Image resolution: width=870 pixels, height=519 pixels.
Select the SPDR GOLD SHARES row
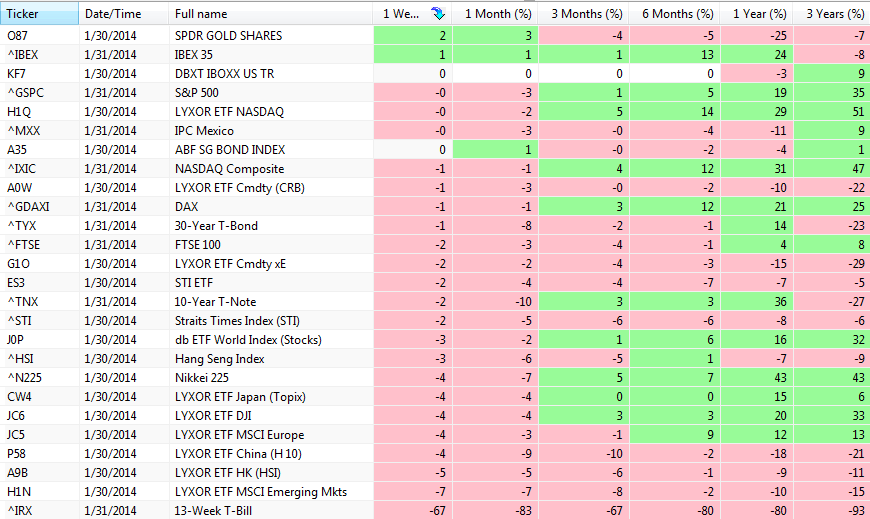tap(228, 35)
